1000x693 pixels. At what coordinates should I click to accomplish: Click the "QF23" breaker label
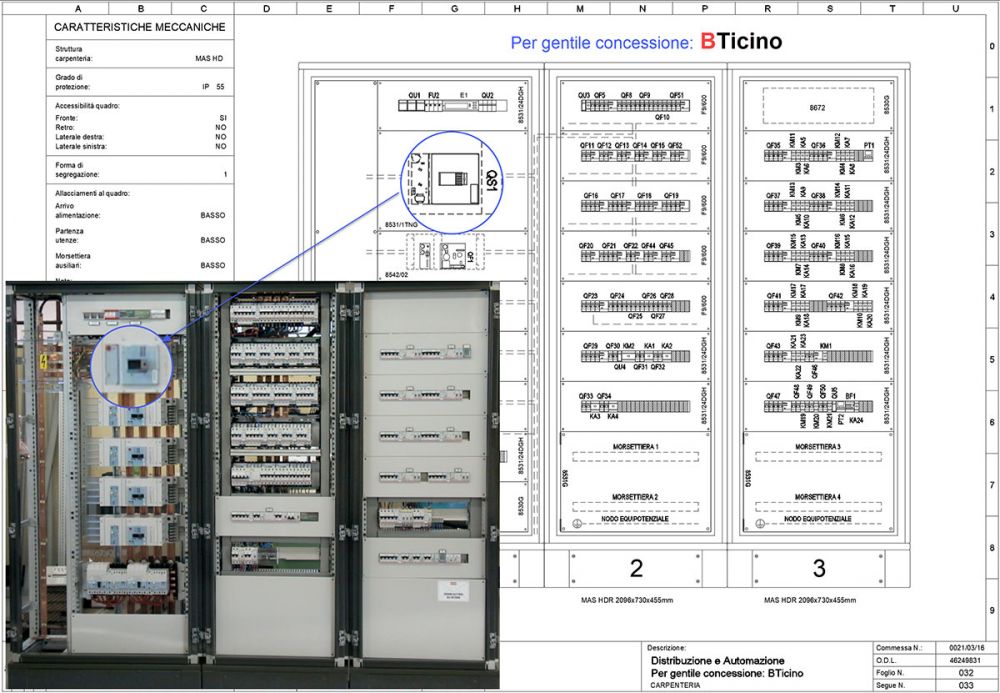(590, 296)
